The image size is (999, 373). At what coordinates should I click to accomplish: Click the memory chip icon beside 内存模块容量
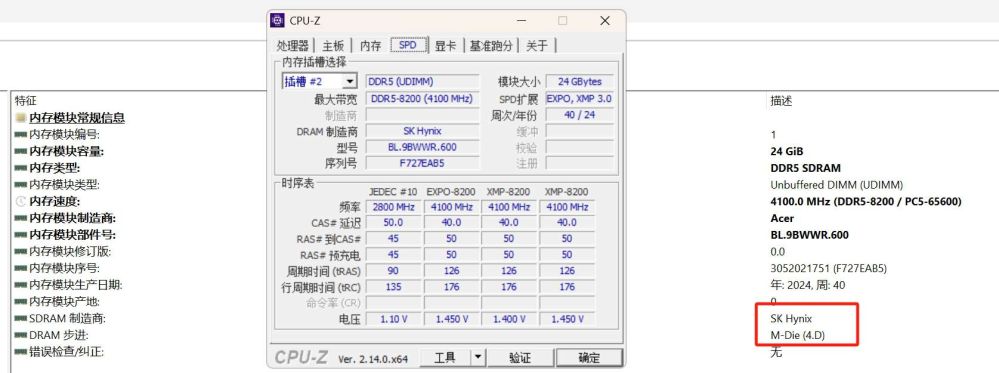point(21,152)
